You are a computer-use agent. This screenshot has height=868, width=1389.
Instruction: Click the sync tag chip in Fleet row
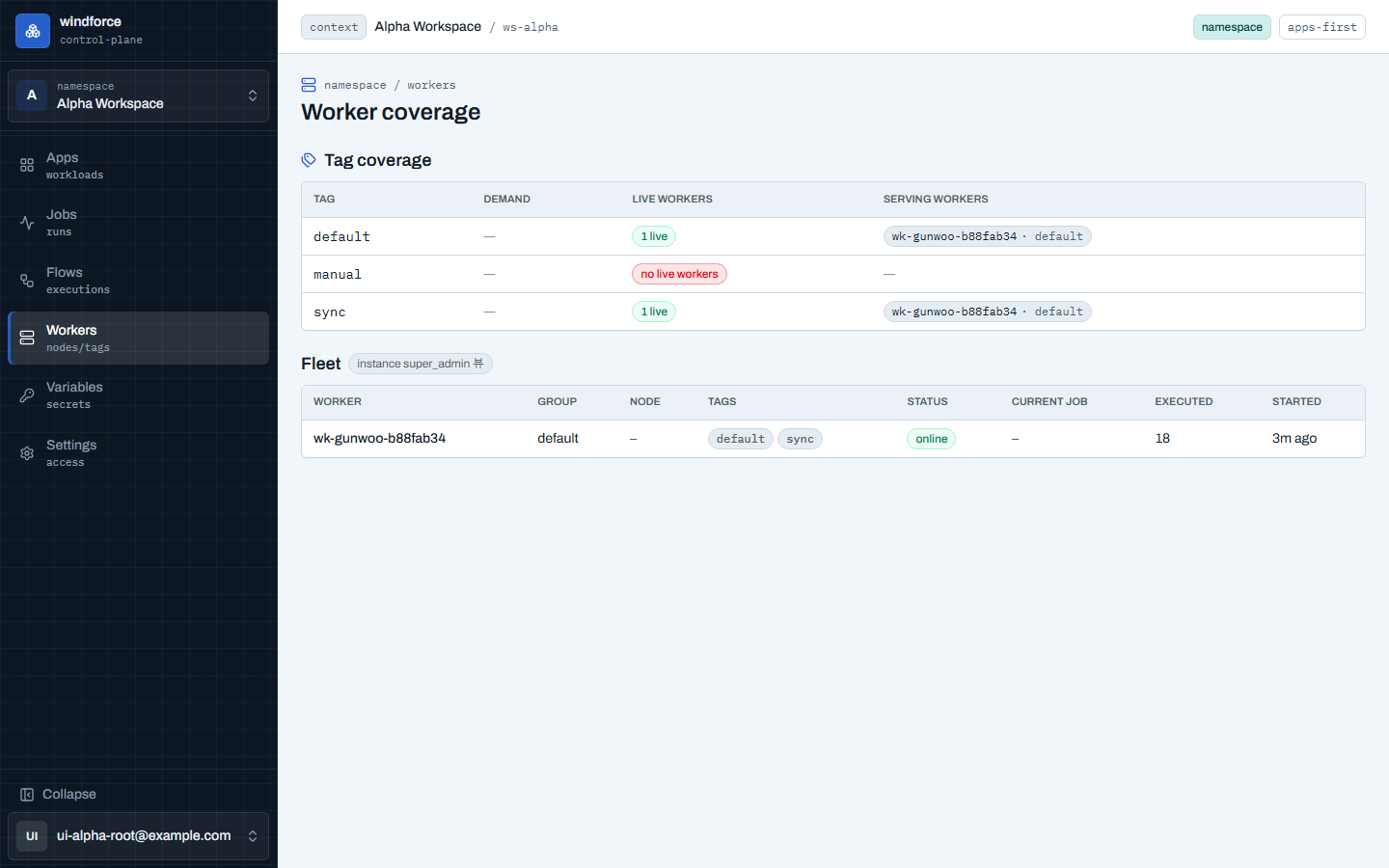tap(800, 439)
